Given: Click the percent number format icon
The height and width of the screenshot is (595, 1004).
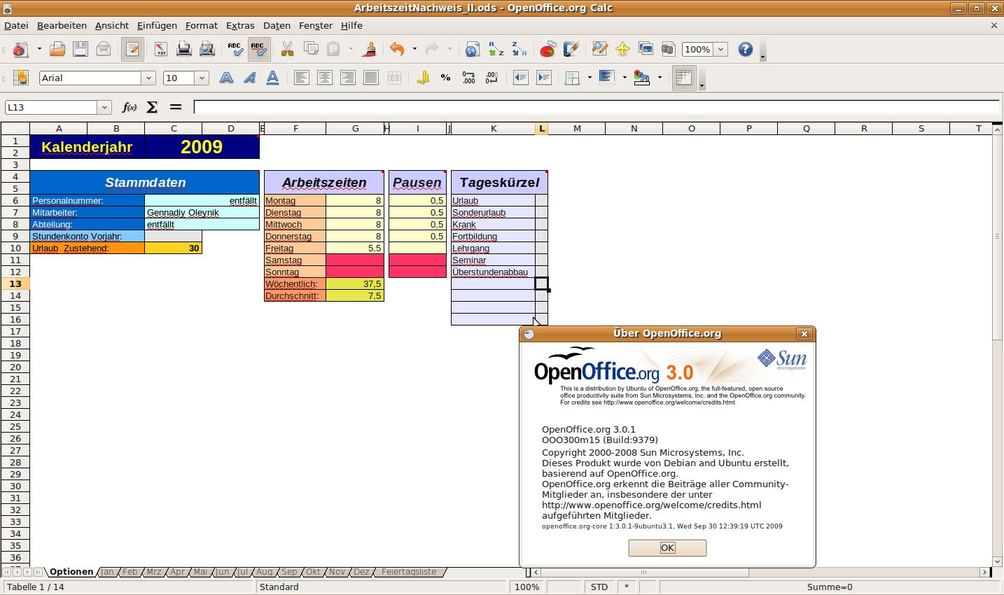Looking at the screenshot, I should 446,78.
